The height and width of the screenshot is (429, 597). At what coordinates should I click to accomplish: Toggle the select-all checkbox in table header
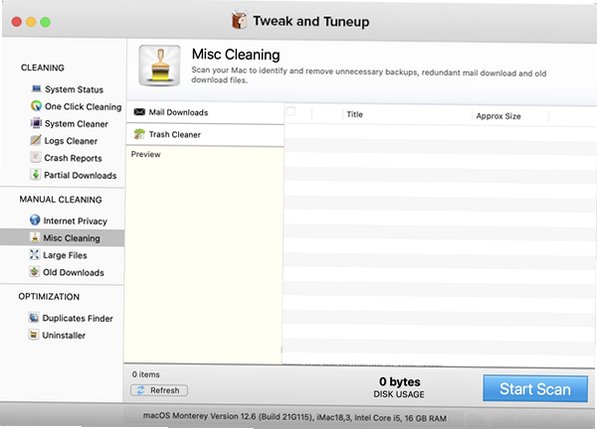291,112
